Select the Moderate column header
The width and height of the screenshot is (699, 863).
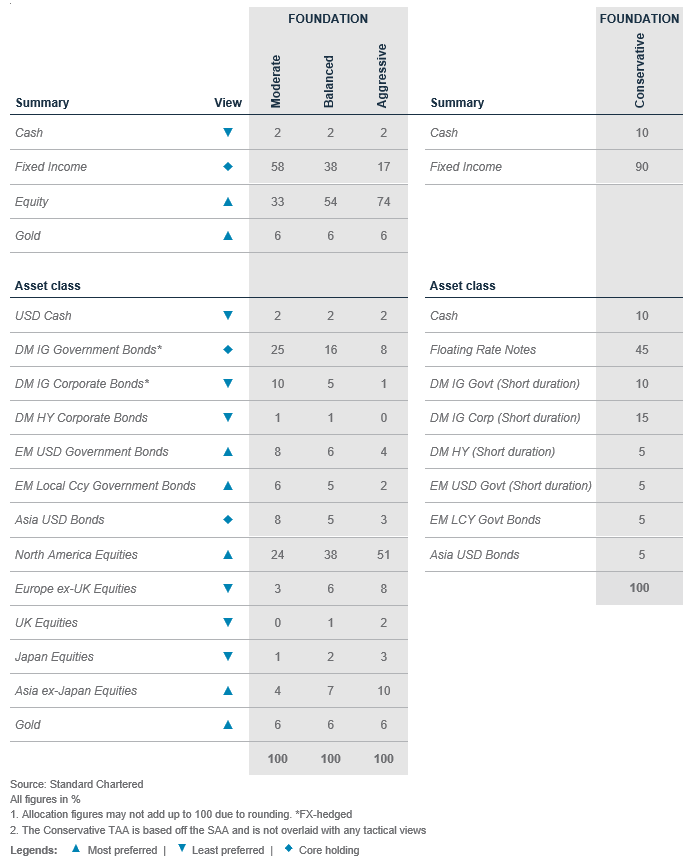[x=277, y=82]
